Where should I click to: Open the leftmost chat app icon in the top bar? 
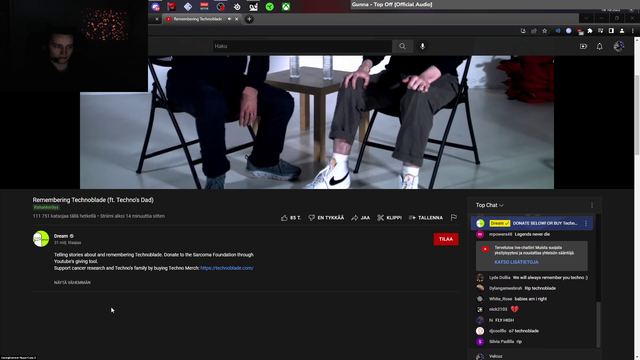pos(156,7)
